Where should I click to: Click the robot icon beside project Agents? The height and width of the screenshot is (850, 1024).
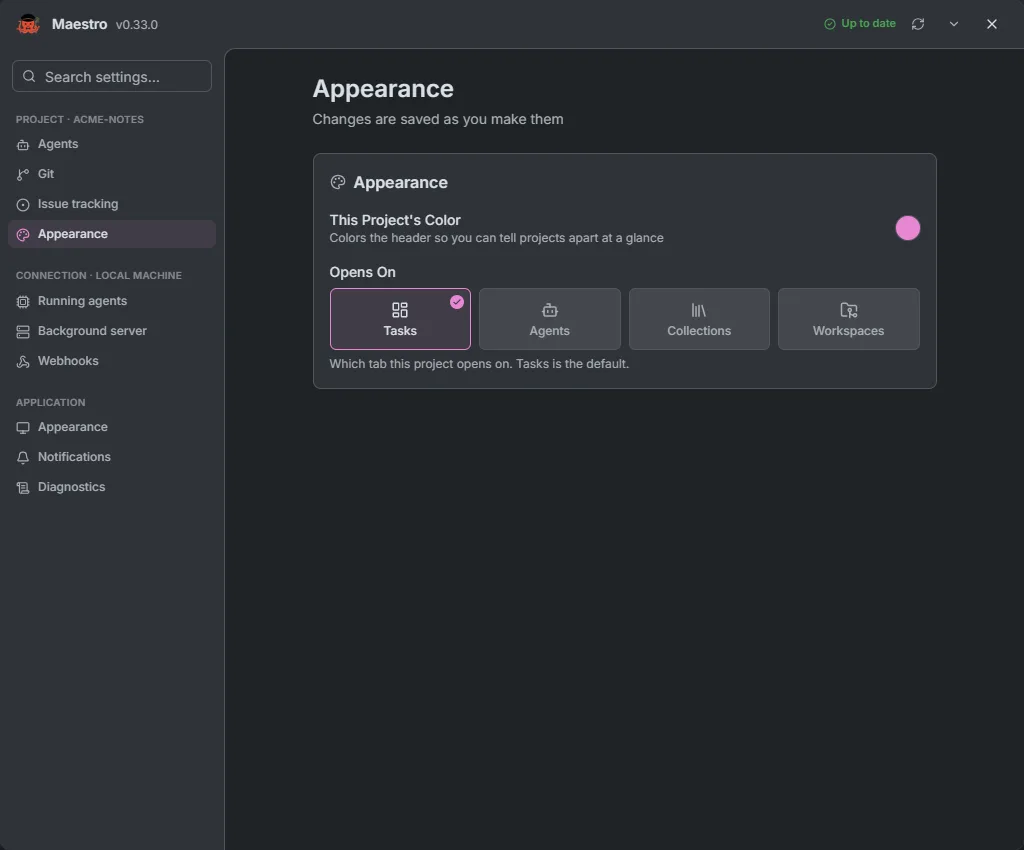[x=23, y=145]
